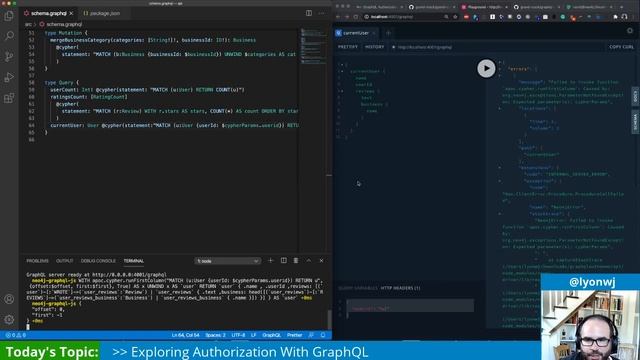Open the Problems panel tab

tap(38, 261)
